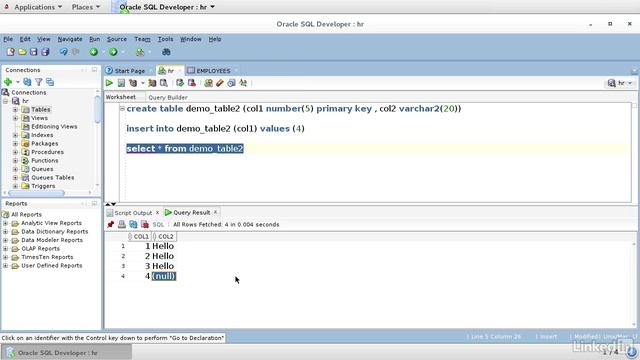Viewport: 640px width, 360px height.
Task: Click the Clear eraser icon in worksheet toolbar
Action: (x=220, y=83)
